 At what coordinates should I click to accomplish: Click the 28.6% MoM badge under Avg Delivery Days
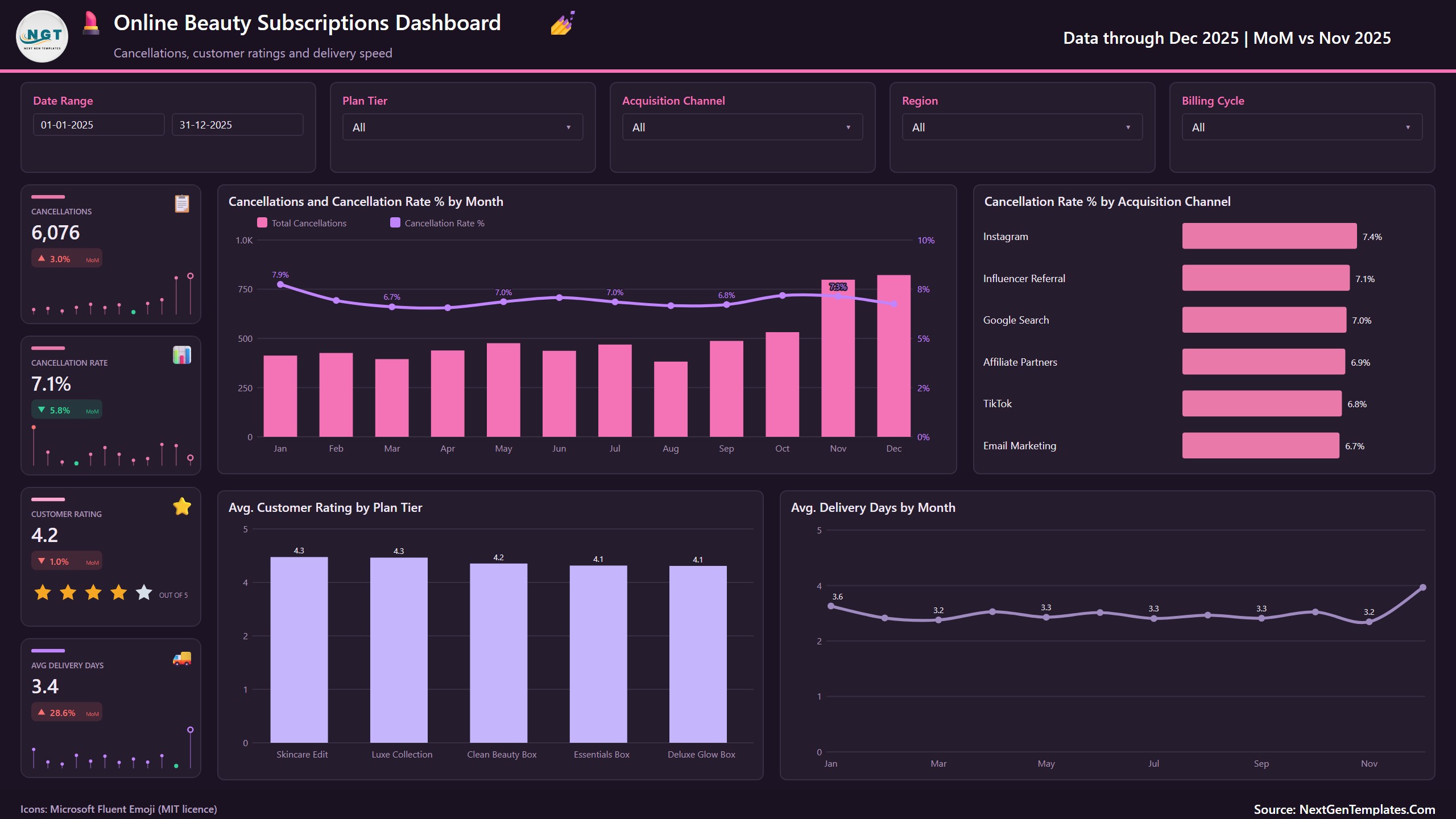click(67, 713)
